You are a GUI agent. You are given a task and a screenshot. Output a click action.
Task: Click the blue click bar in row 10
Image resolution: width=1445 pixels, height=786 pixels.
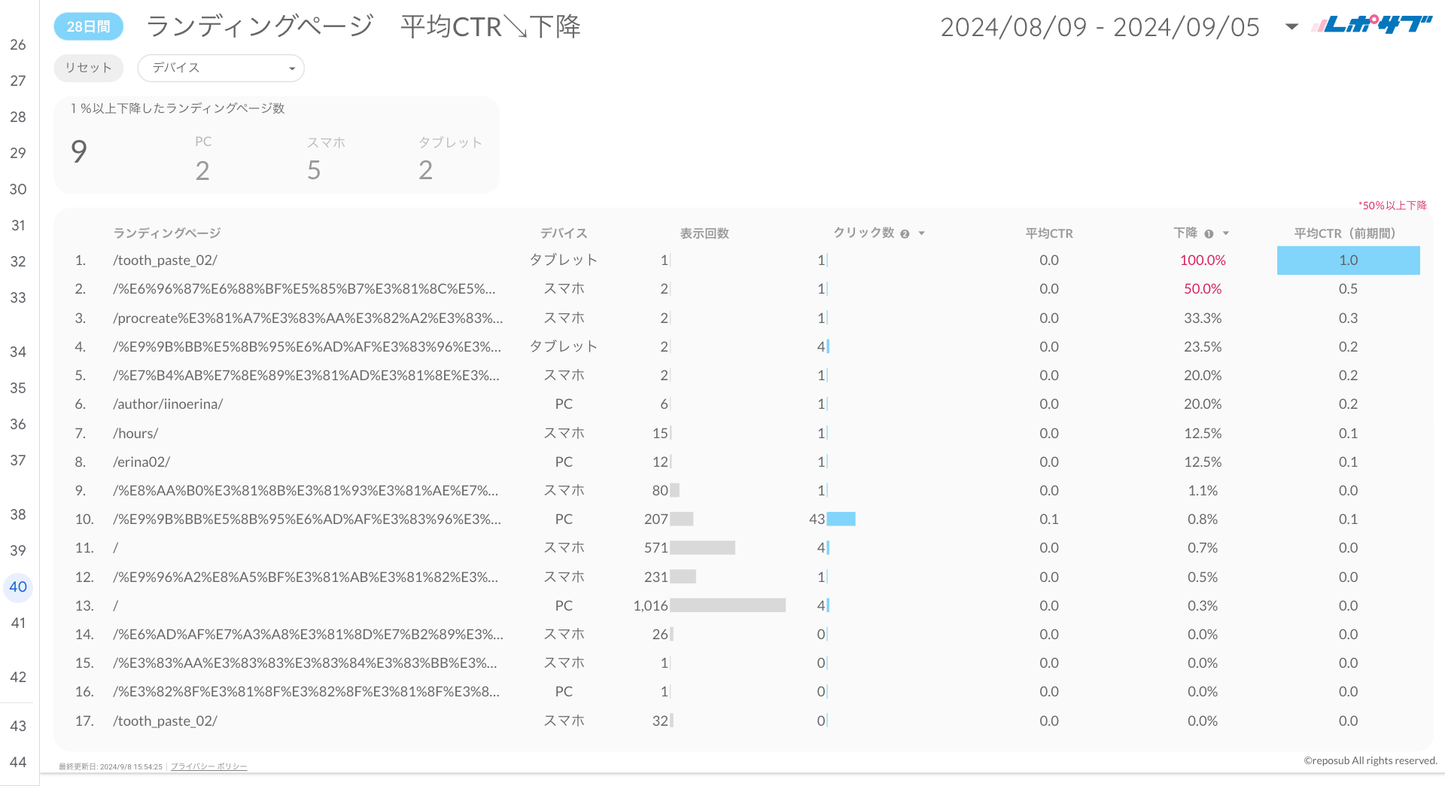tap(841, 519)
